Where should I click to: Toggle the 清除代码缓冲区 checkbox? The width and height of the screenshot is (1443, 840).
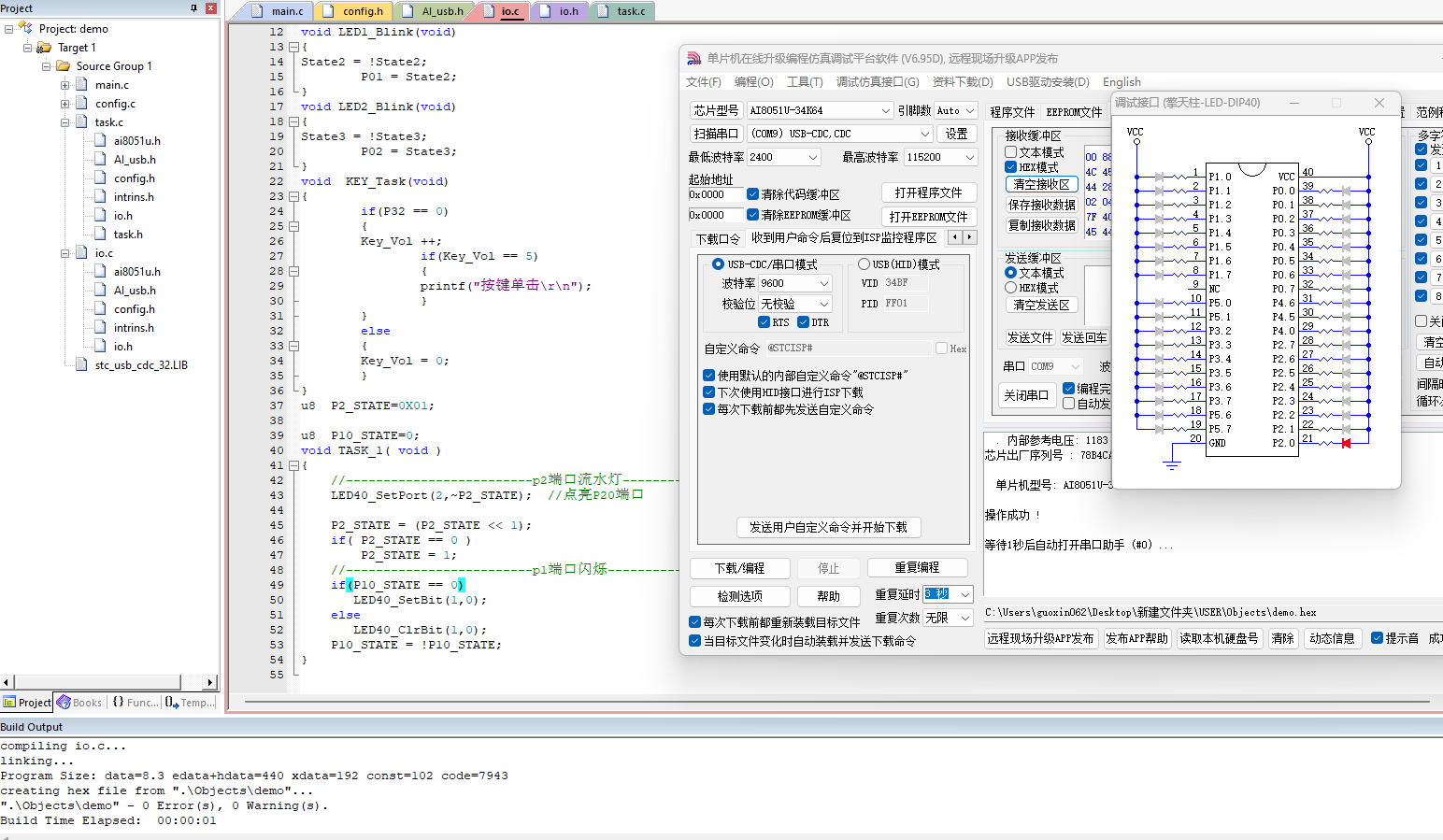click(x=753, y=194)
